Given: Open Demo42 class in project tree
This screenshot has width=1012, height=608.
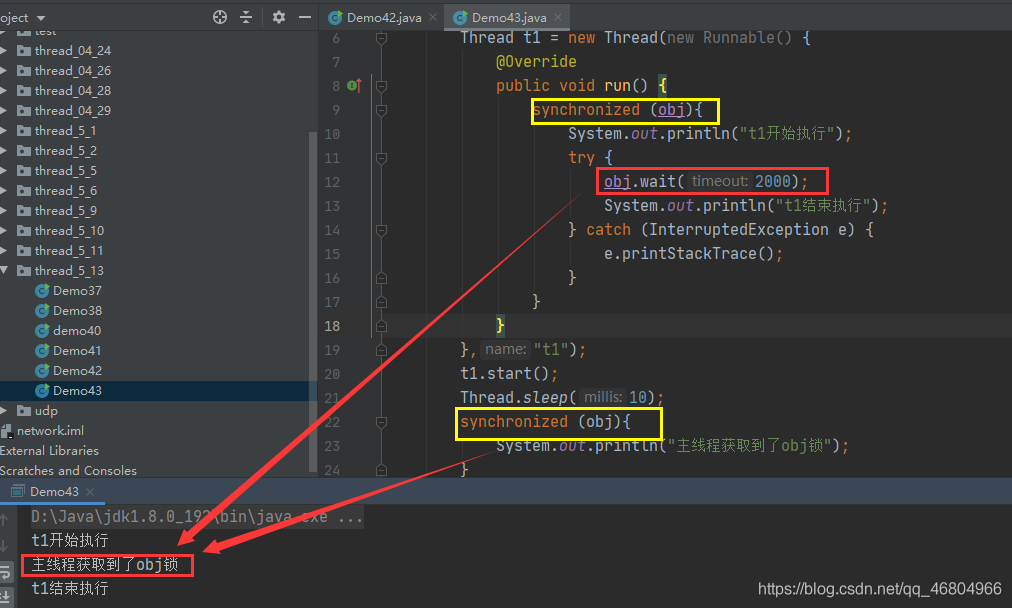Looking at the screenshot, I should pos(77,370).
